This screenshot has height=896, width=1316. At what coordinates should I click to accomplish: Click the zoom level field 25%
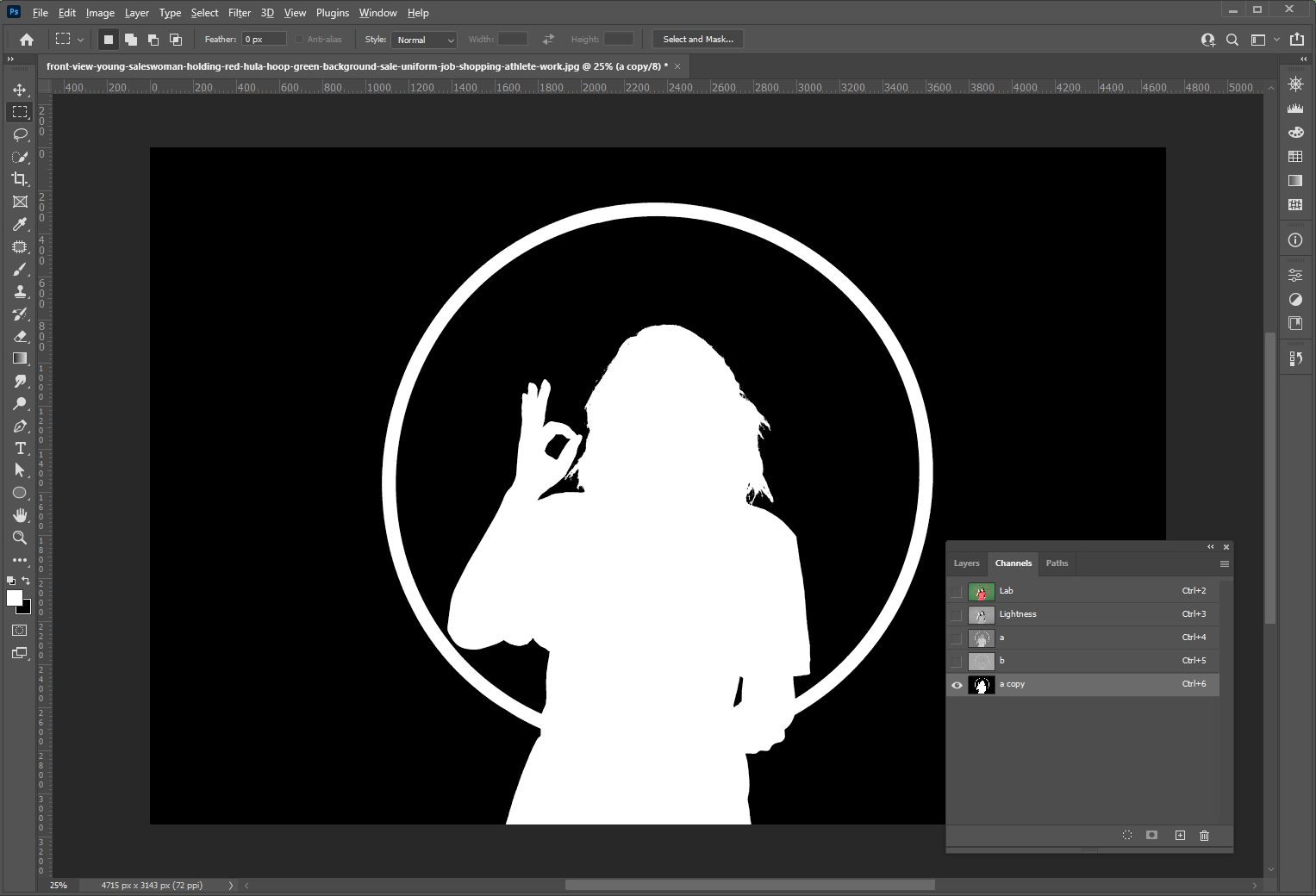[x=58, y=885]
